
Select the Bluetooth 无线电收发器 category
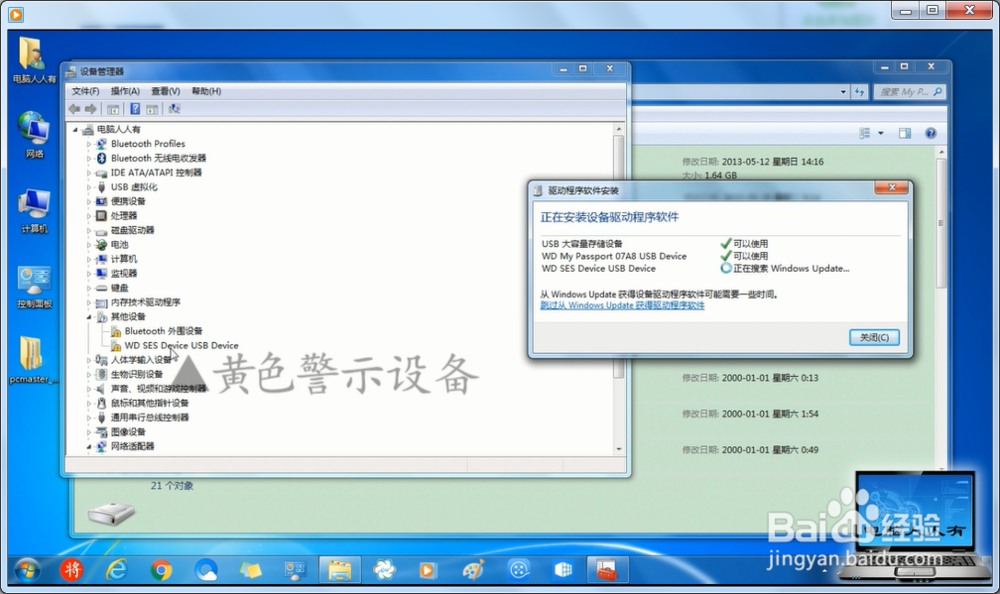point(158,158)
